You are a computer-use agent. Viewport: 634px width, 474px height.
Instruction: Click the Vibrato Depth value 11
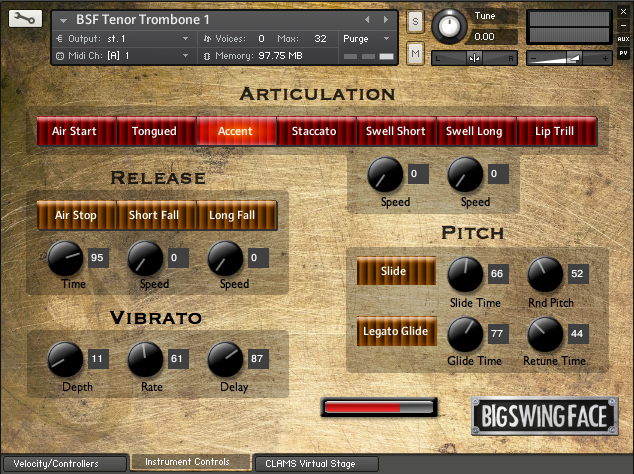pyautogui.click(x=98, y=359)
